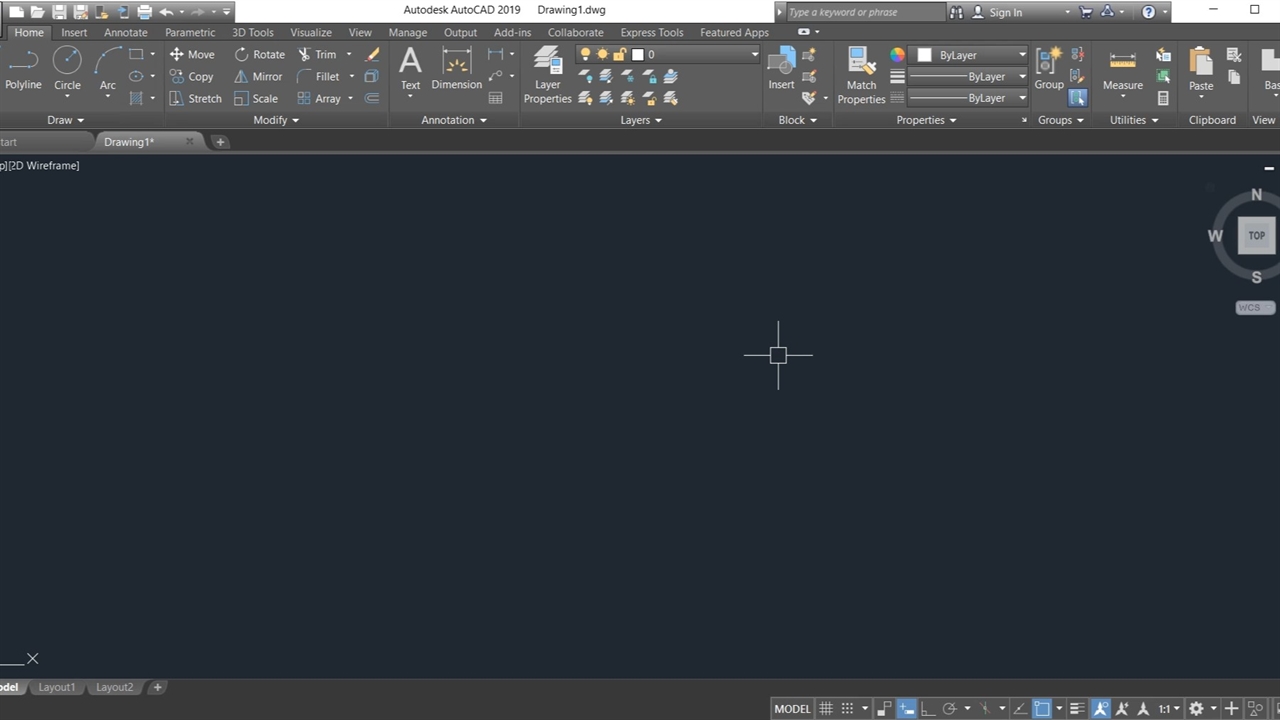The image size is (1280, 720).
Task: Activate the Rotate tool
Action: tap(259, 55)
